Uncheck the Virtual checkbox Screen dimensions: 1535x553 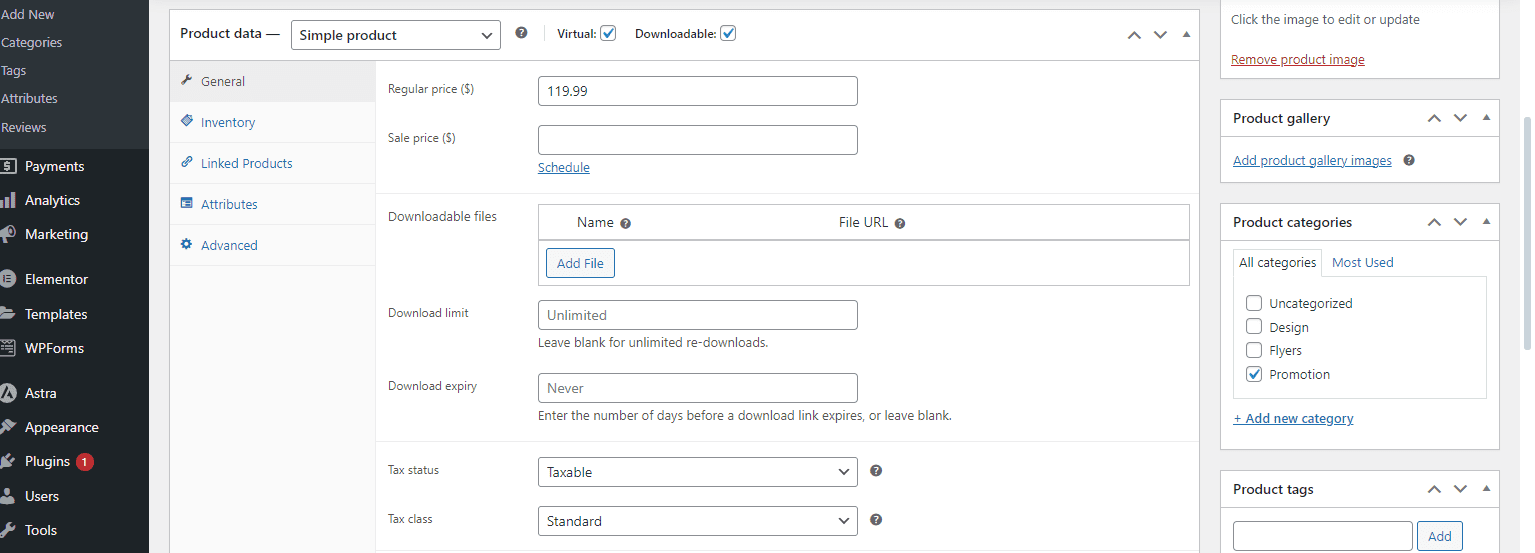coord(608,33)
